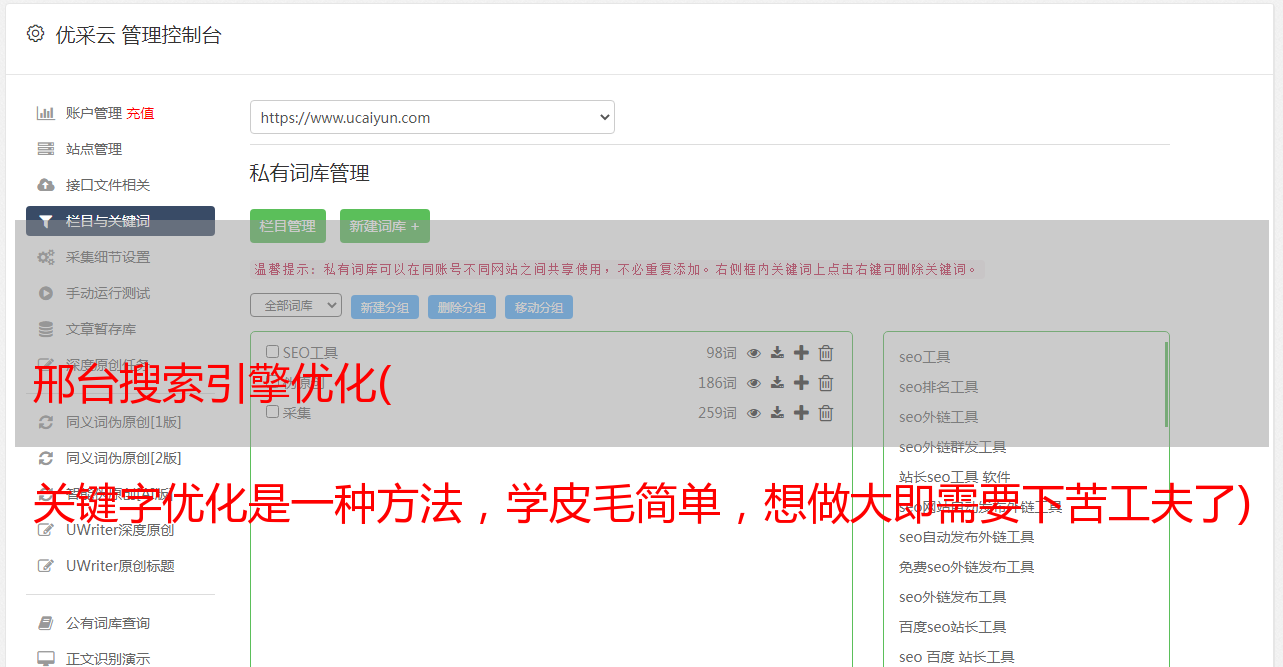
Task: Click the 删除分组 button
Action: point(462,307)
